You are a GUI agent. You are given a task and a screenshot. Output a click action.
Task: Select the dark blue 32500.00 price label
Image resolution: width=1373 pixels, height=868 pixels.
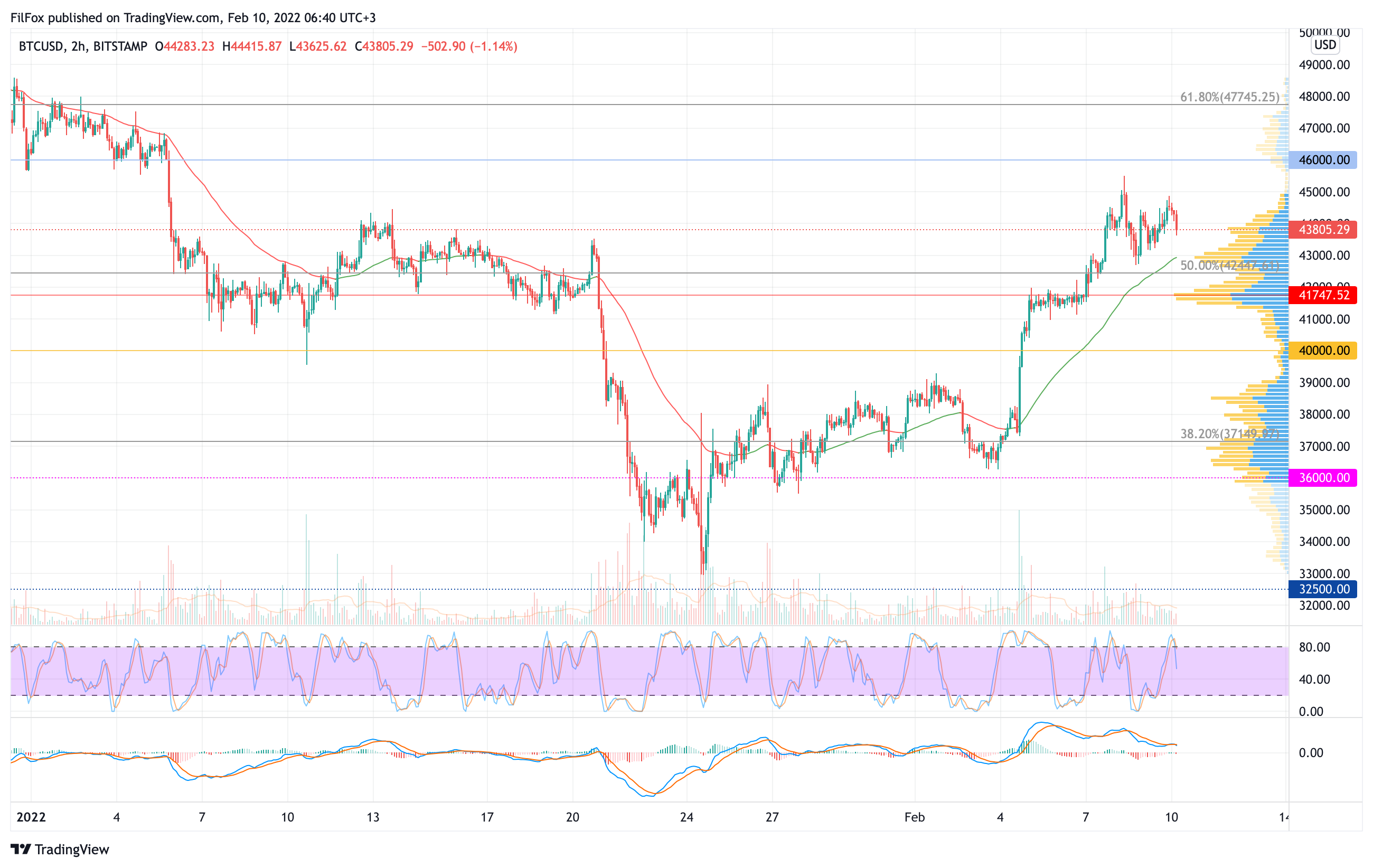pyautogui.click(x=1323, y=589)
